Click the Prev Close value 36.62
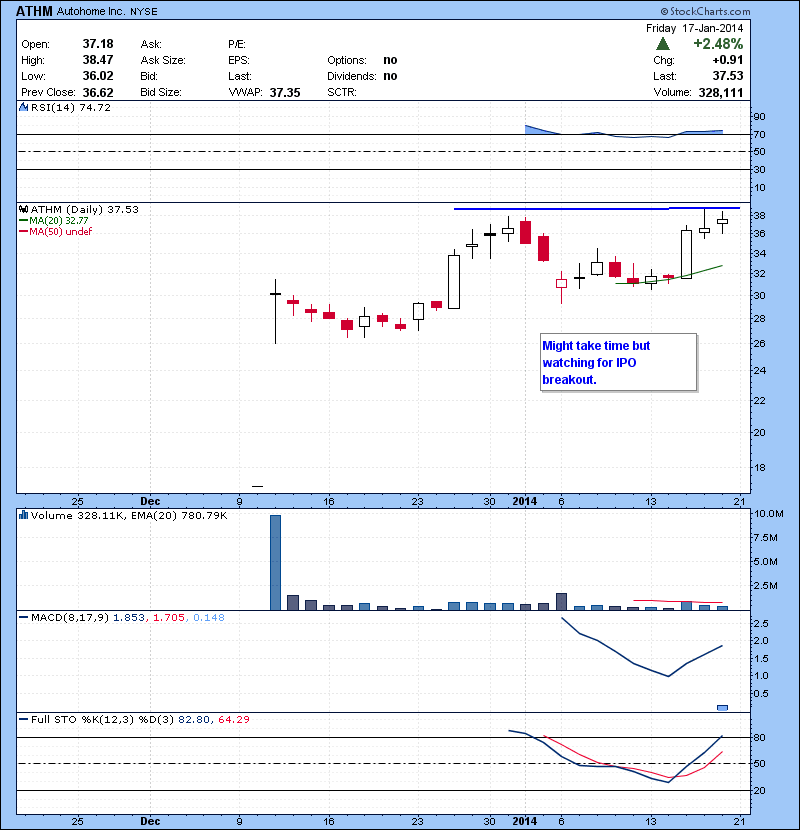Image resolution: width=800 pixels, height=830 pixels. [x=98, y=93]
